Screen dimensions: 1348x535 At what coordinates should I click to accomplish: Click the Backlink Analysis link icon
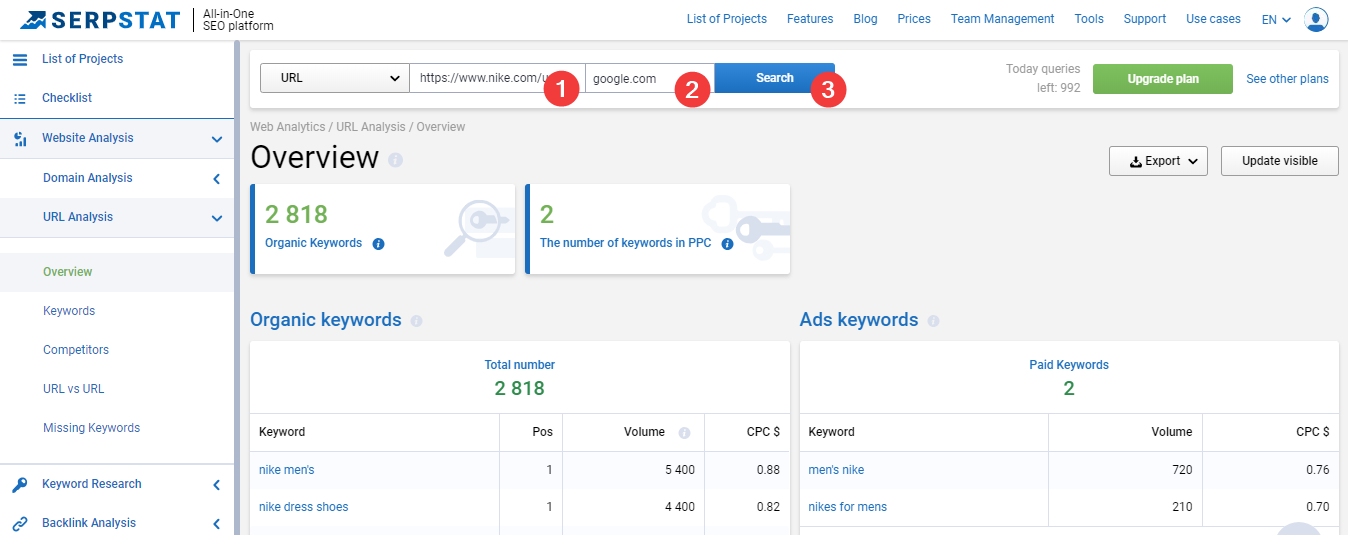click(20, 523)
